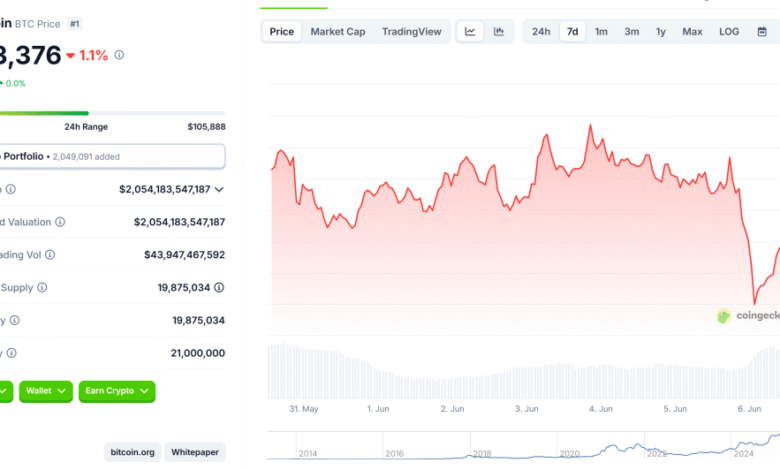
Task: Click info icon beside Valuation label
Action: [x=60, y=222]
